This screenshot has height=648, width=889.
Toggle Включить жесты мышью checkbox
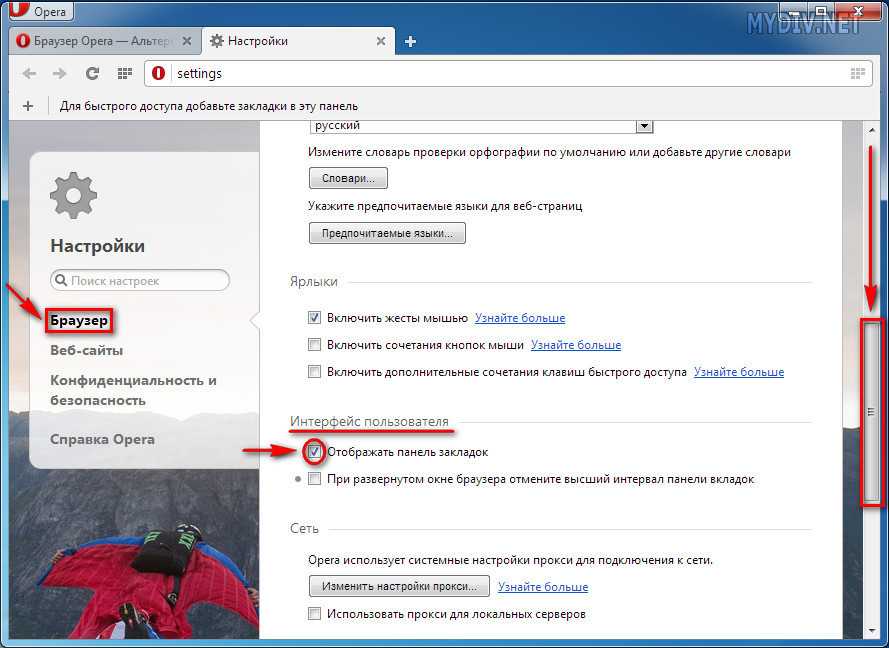point(314,317)
